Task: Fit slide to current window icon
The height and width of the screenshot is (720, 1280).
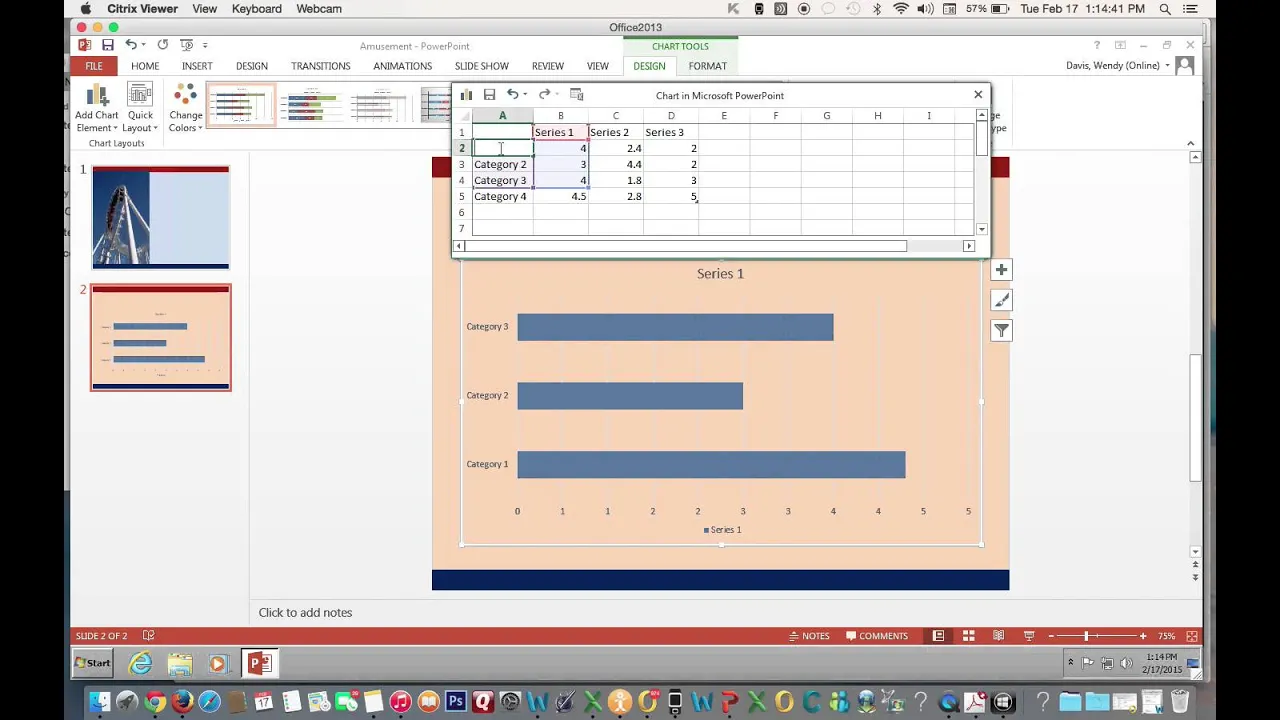Action: click(x=1192, y=636)
